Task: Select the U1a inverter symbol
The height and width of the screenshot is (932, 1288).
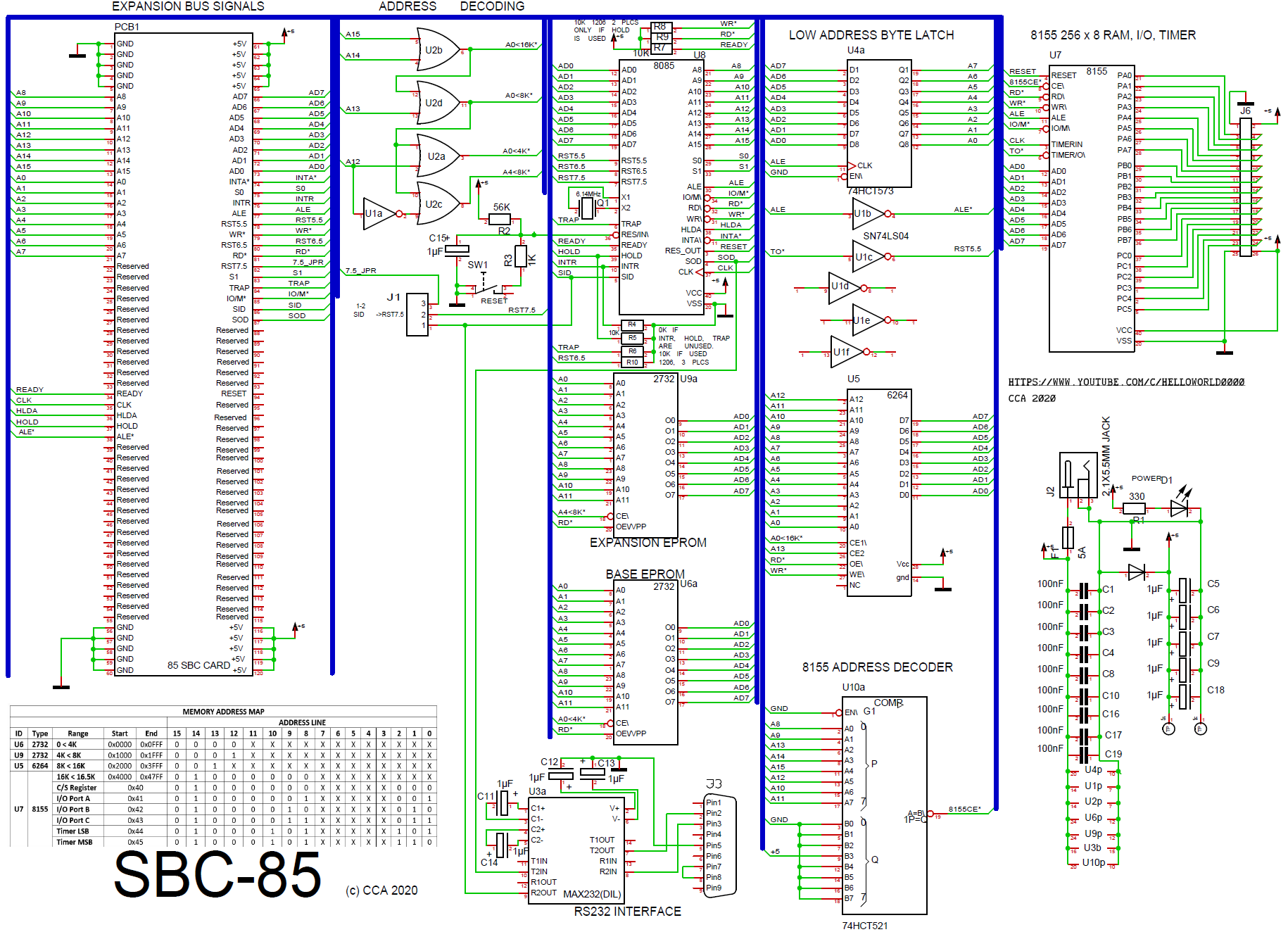Action: click(378, 213)
